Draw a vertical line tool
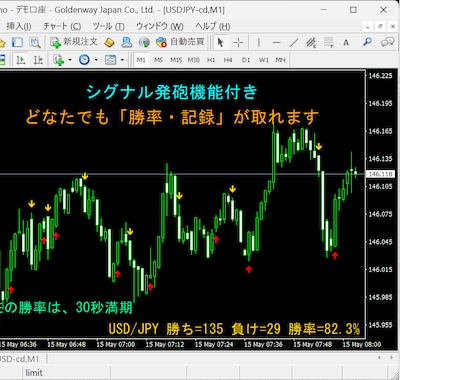460x380 pixels. pyautogui.click(x=259, y=42)
